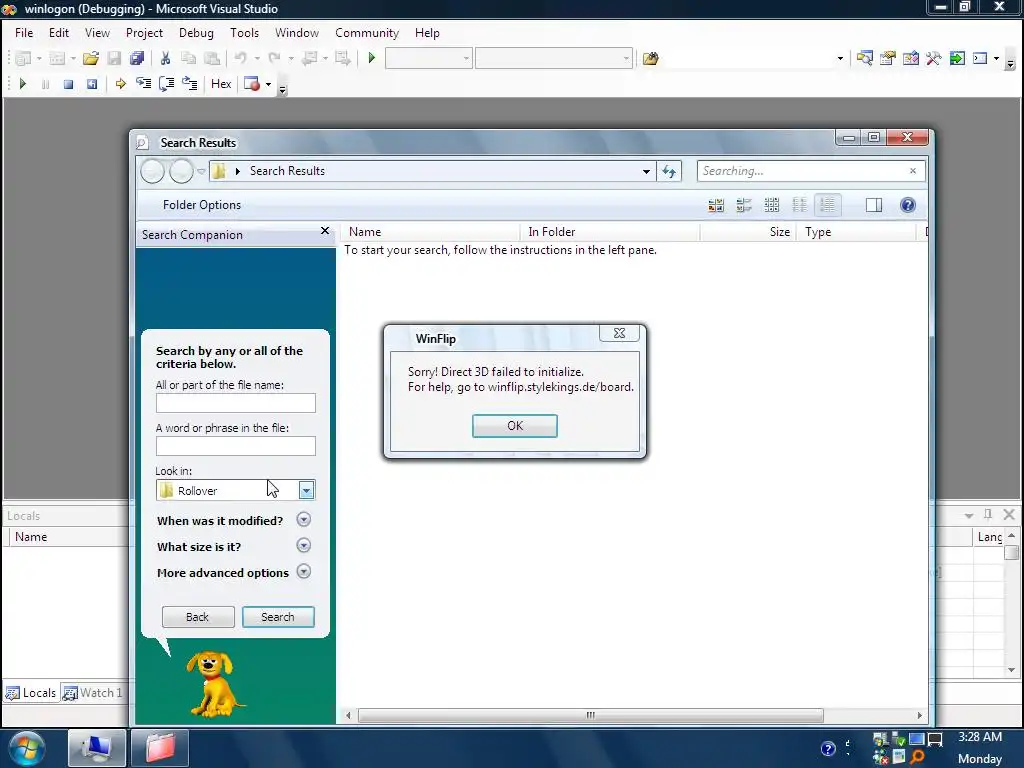This screenshot has width=1024, height=768.
Task: Close the WinFlip error dialog
Action: (619, 333)
